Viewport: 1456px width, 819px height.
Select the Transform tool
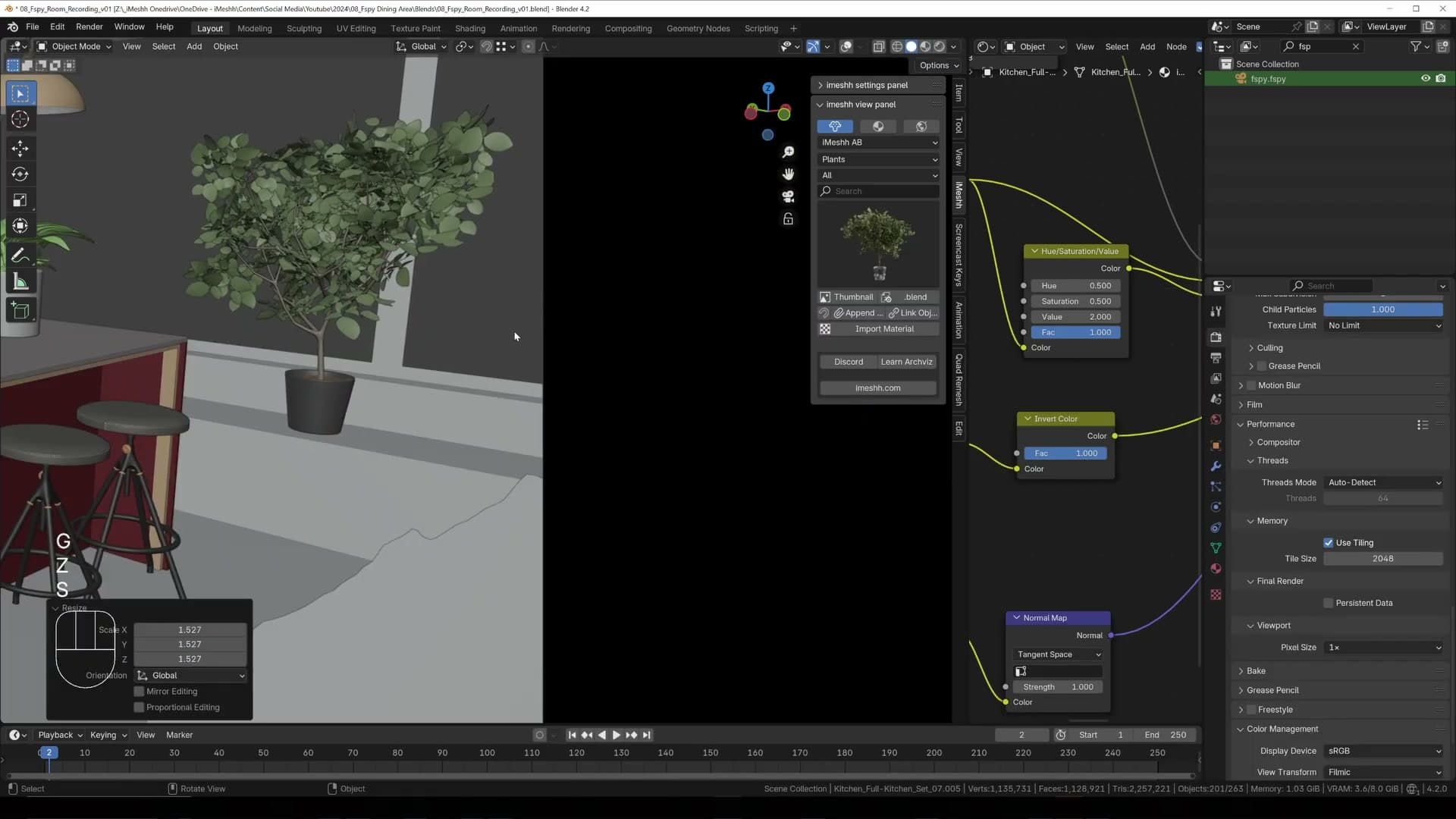[20, 226]
